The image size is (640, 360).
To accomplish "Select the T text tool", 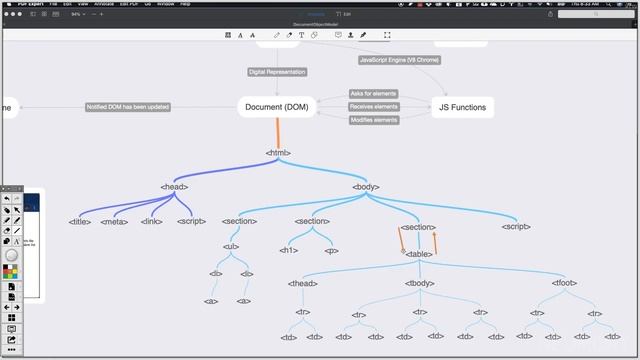I will pyautogui.click(x=301, y=35).
